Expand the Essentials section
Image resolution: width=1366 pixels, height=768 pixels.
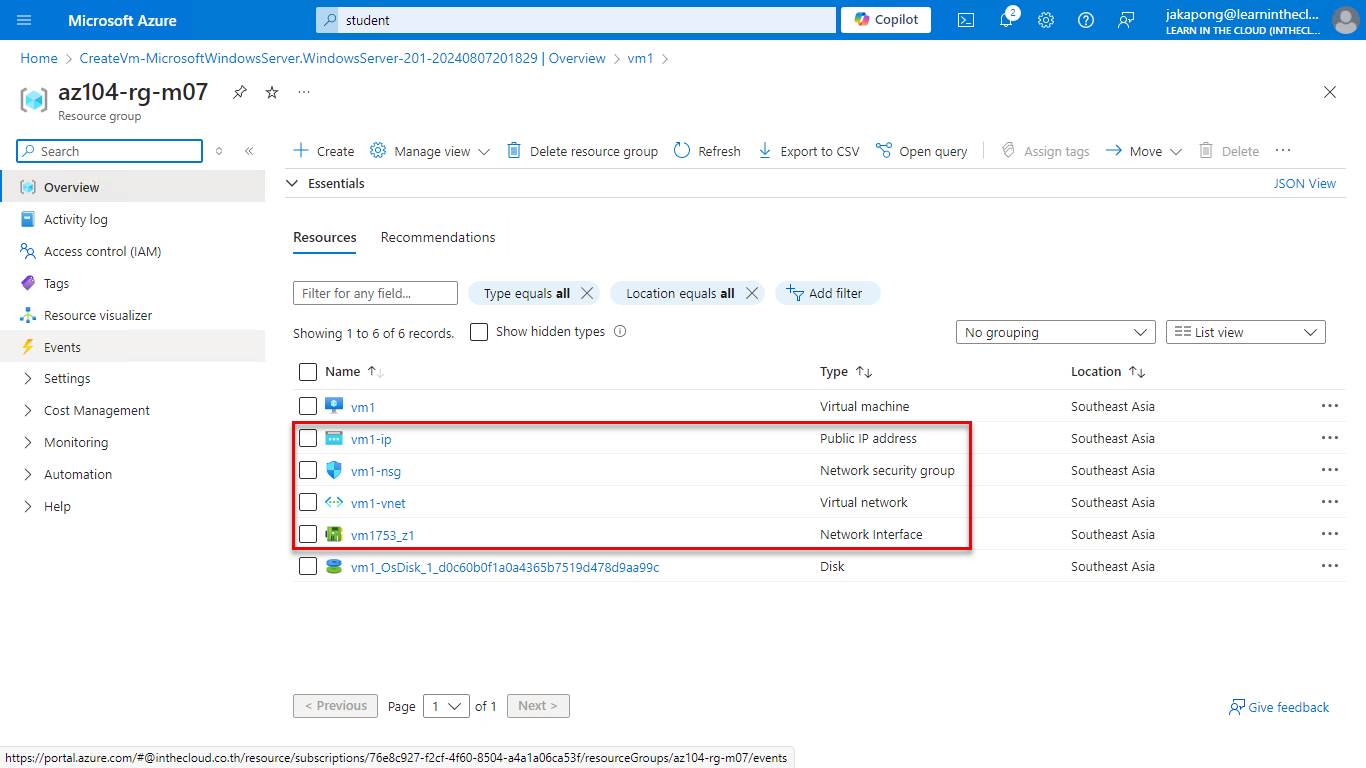pos(326,184)
